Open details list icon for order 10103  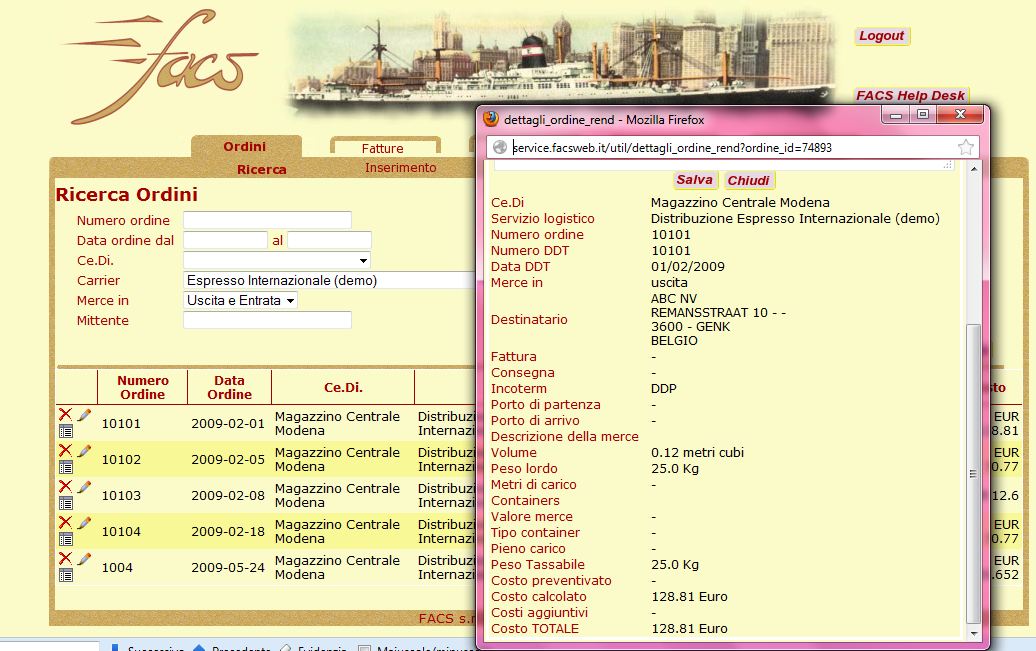pos(66,503)
